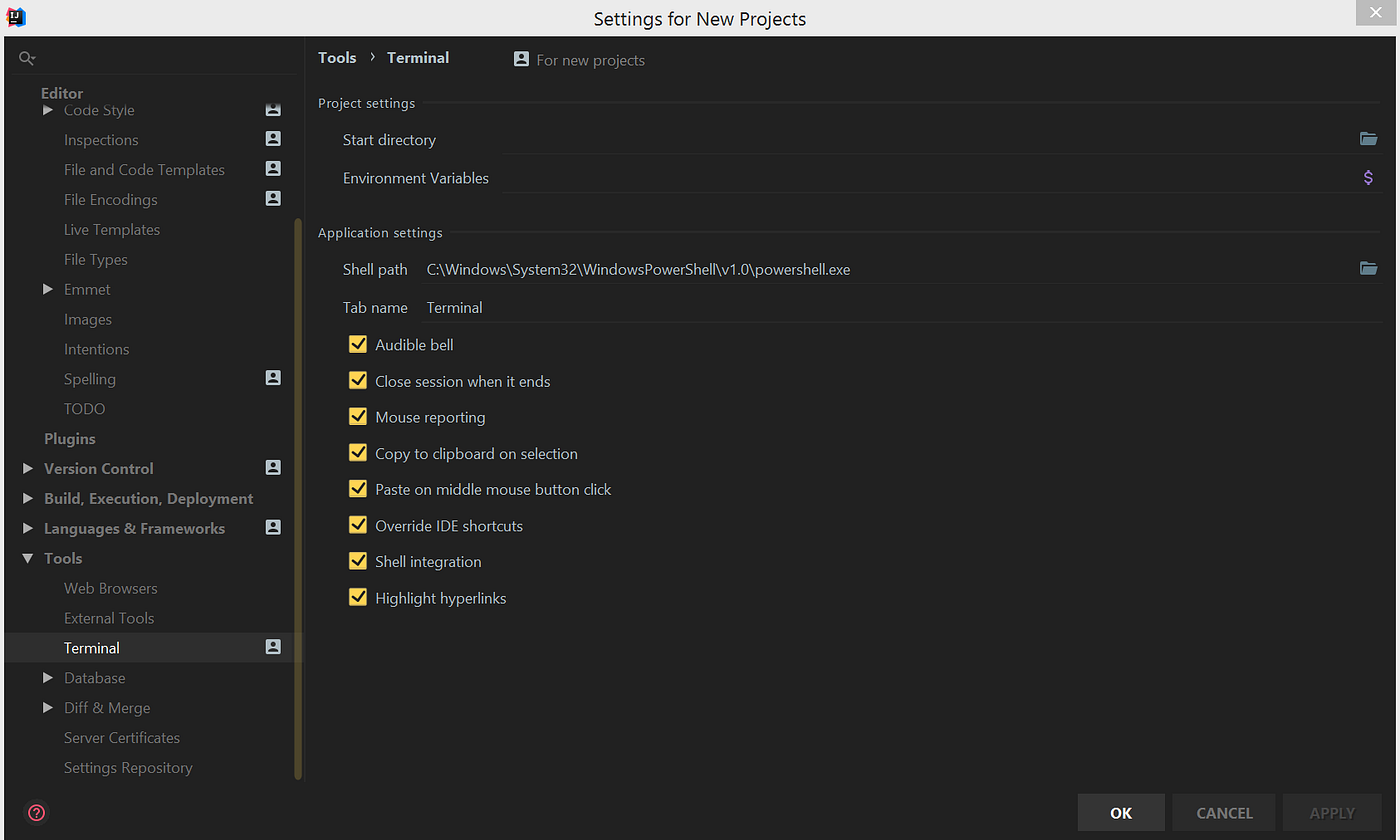Uncheck Copy to clipboard on selection

(358, 452)
